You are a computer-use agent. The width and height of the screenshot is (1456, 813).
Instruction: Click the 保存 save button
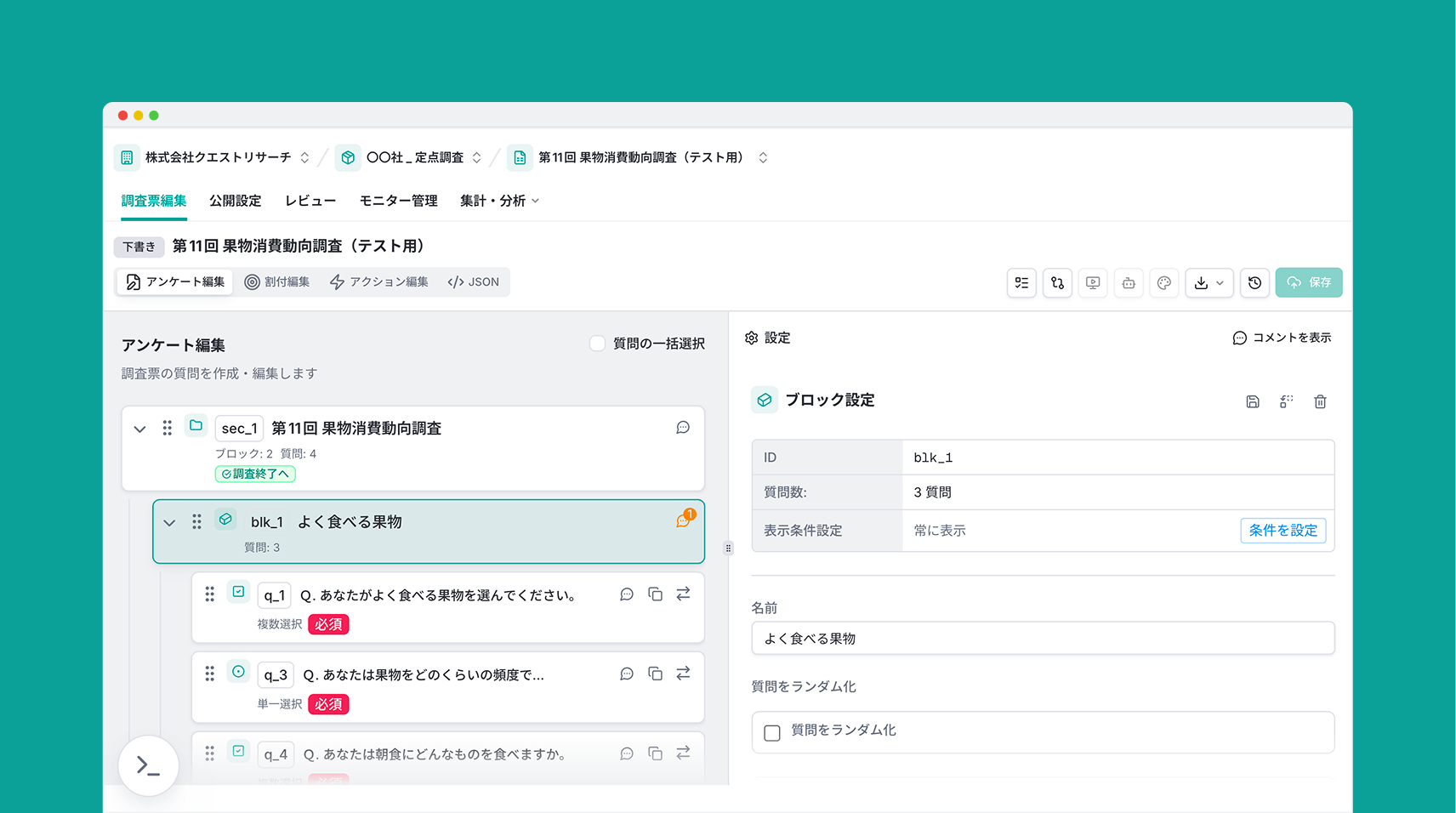[x=1309, y=282]
